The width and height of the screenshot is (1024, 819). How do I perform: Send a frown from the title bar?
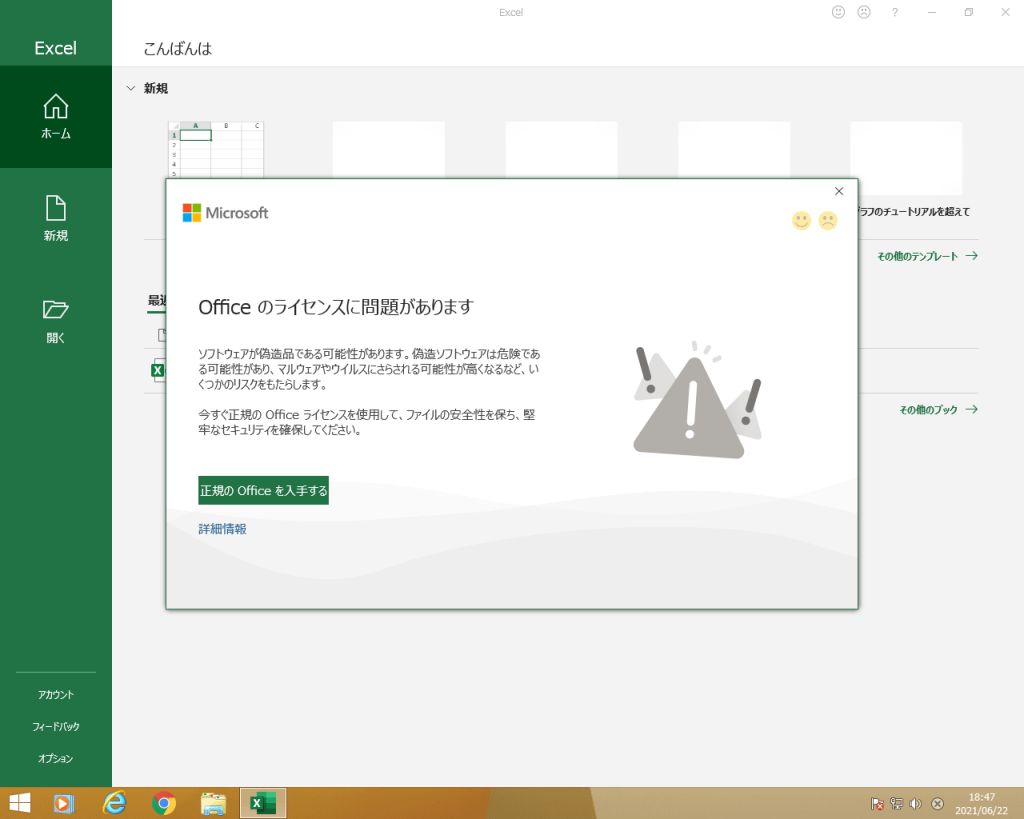coord(864,12)
